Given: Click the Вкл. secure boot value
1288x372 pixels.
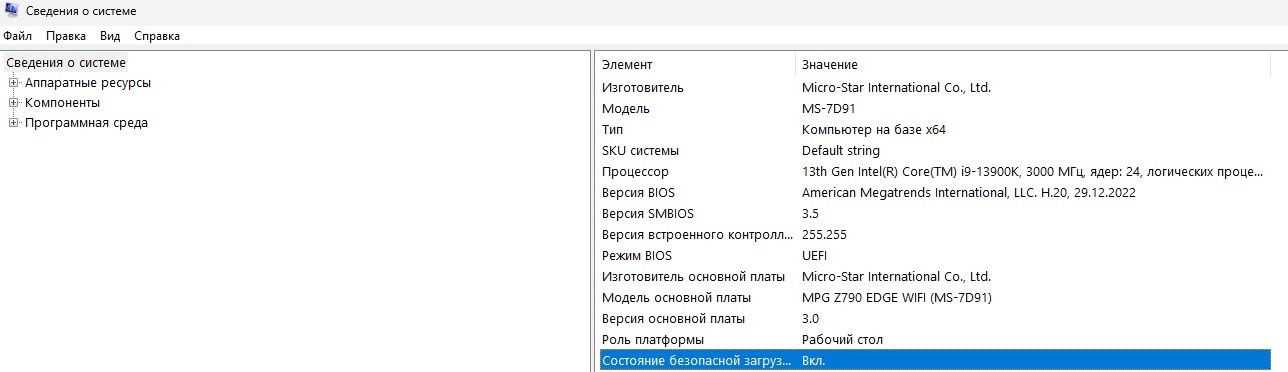Looking at the screenshot, I should (814, 360).
